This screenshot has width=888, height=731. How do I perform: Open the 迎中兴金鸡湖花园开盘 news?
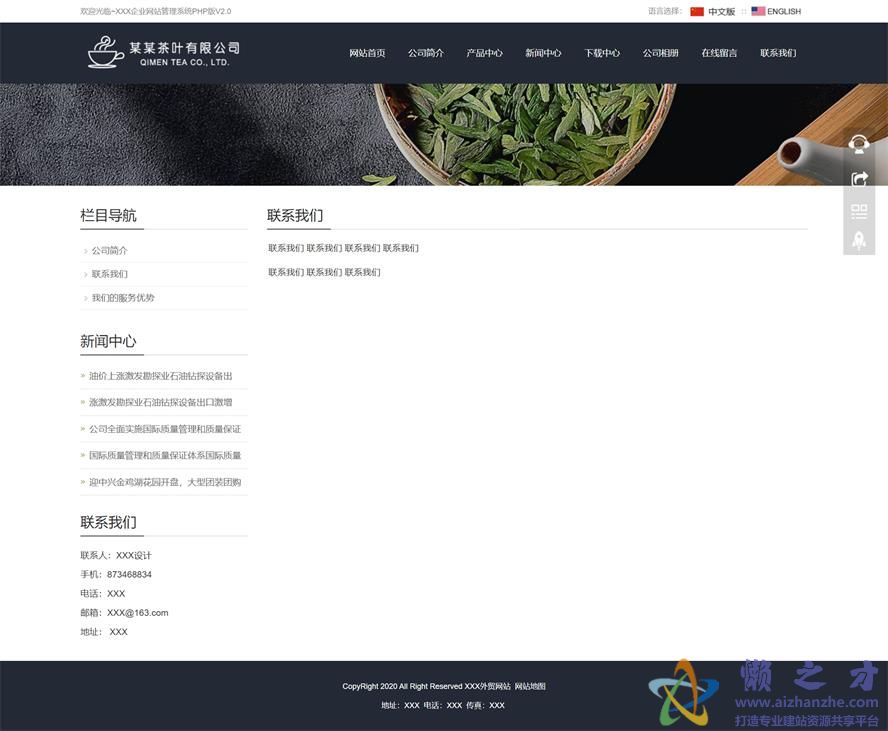pyautogui.click(x=163, y=481)
